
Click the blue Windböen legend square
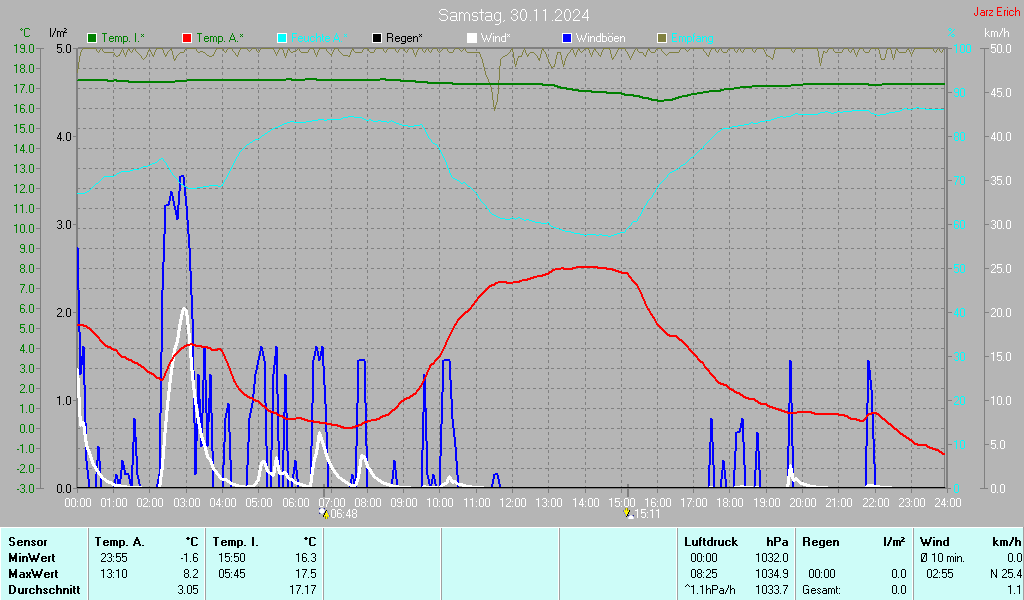click(x=567, y=38)
